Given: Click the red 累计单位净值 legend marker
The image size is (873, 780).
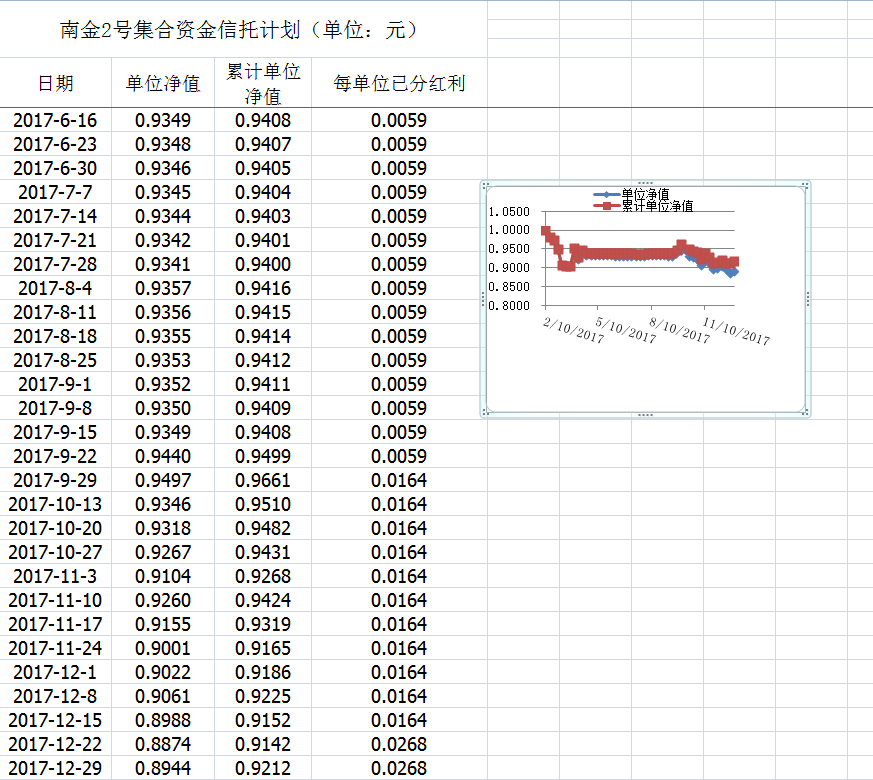Looking at the screenshot, I should 606,206.
